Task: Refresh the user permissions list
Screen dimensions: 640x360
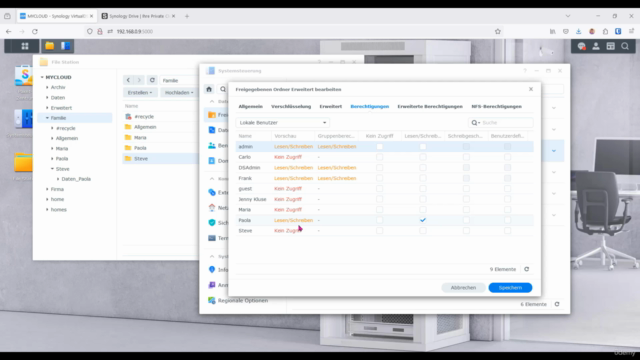Action: coord(527,269)
